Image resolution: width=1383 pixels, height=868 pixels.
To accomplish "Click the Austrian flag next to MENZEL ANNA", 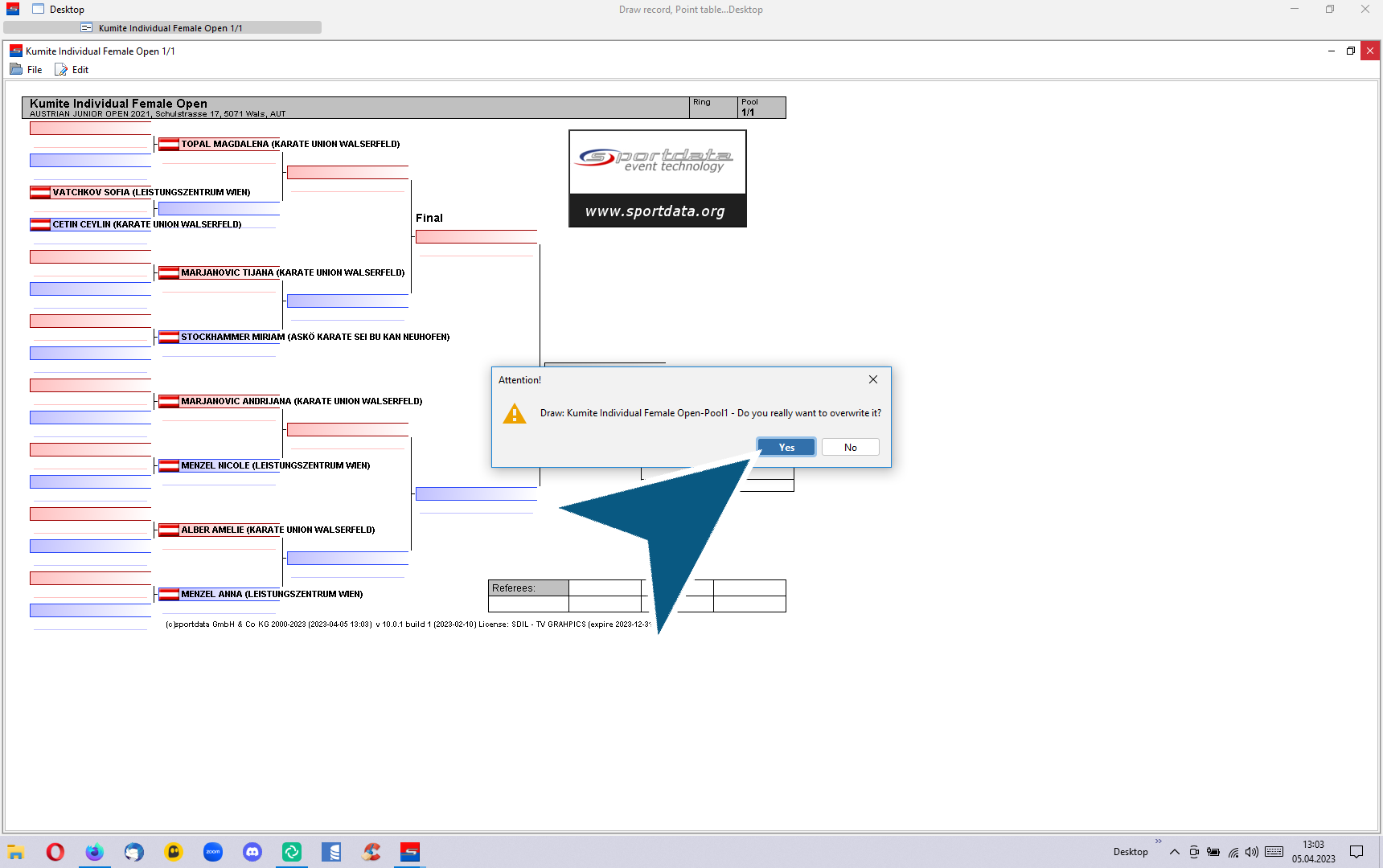I will (x=169, y=595).
